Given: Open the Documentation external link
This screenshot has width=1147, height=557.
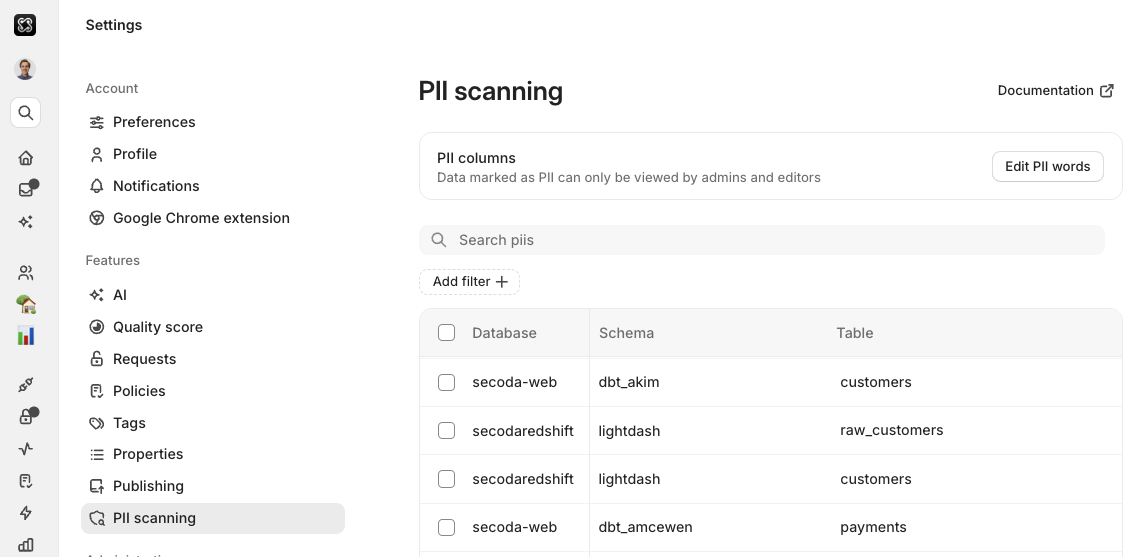Looking at the screenshot, I should (x=1055, y=91).
